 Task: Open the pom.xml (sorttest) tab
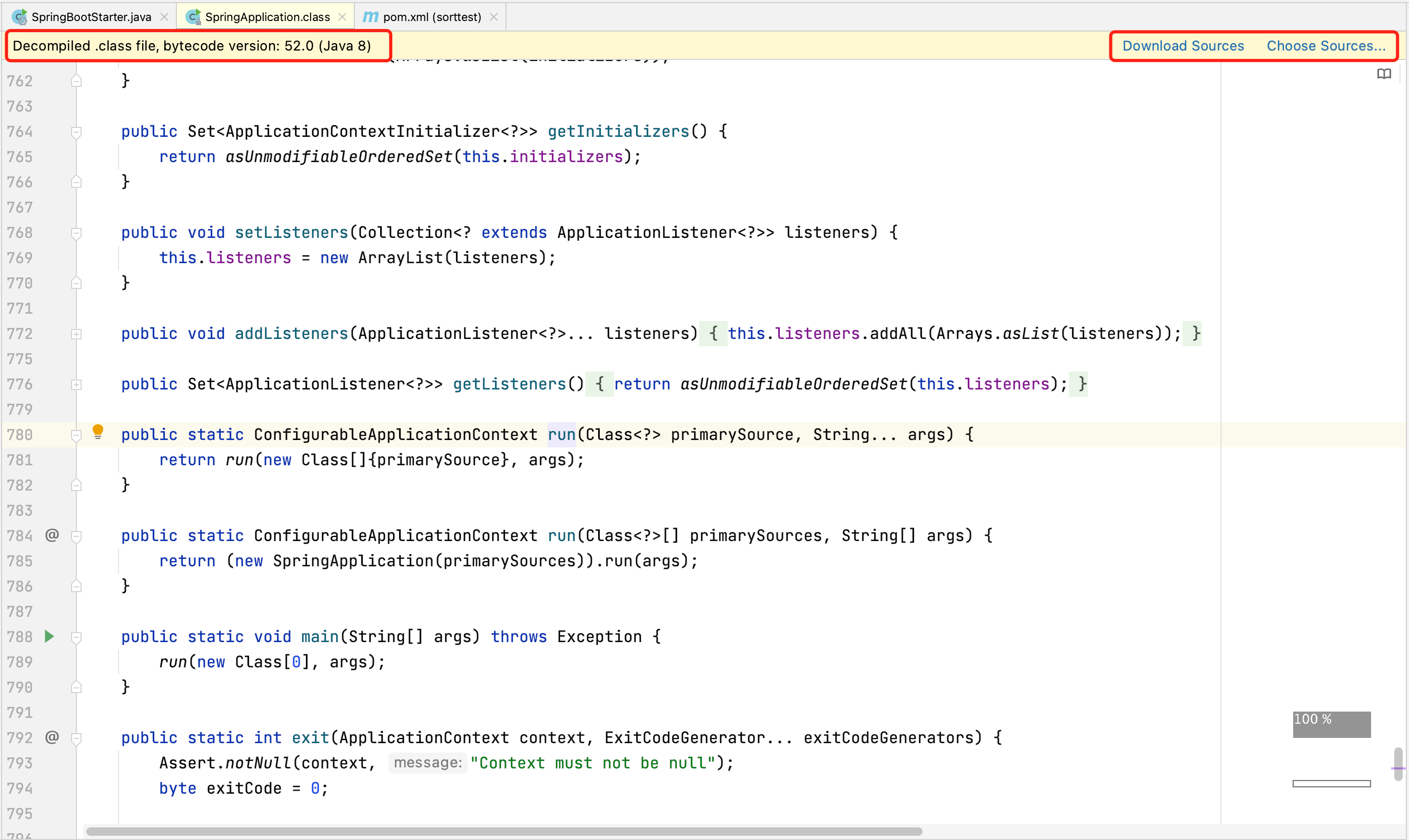point(431,17)
